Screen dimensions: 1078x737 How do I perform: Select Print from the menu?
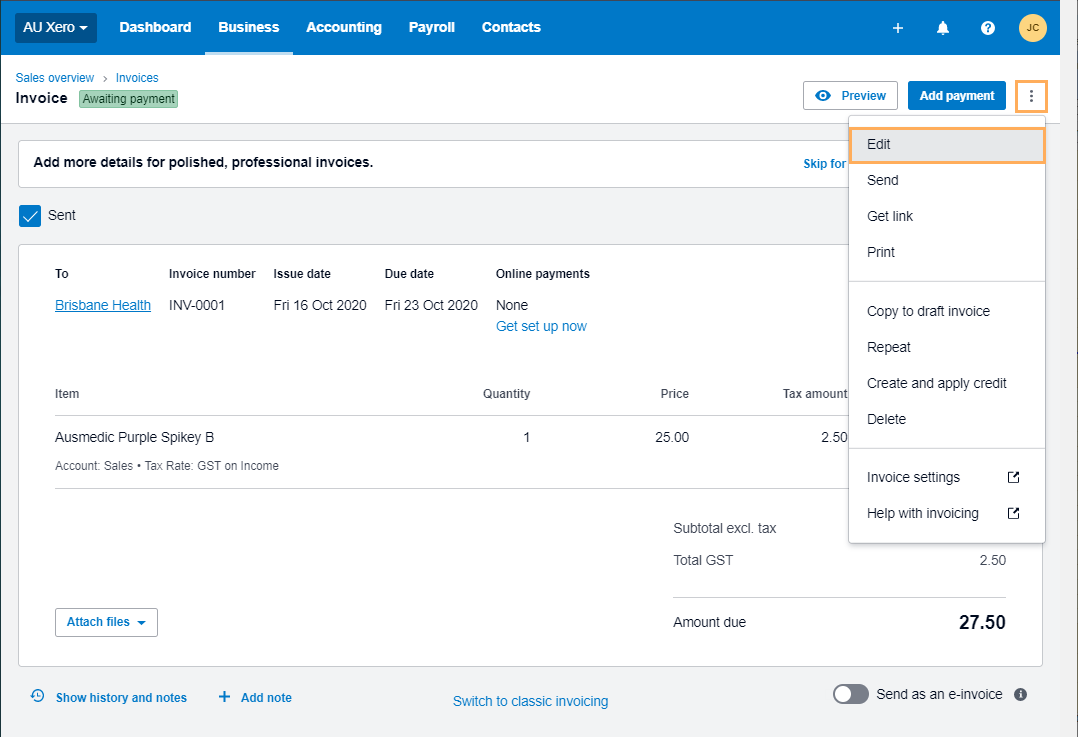click(947, 252)
